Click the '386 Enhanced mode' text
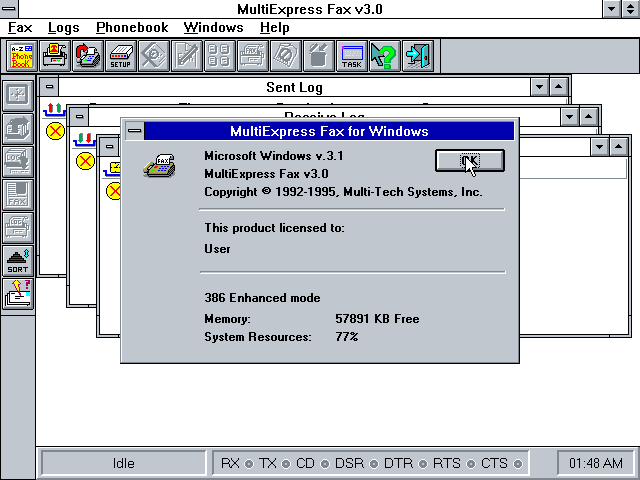This screenshot has height=480, width=640. click(262, 298)
